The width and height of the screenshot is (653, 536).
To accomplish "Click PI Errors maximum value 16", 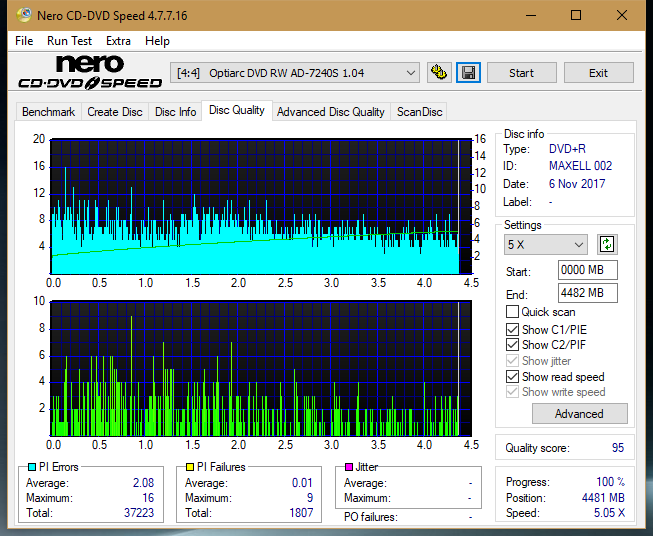I will coord(148,498).
